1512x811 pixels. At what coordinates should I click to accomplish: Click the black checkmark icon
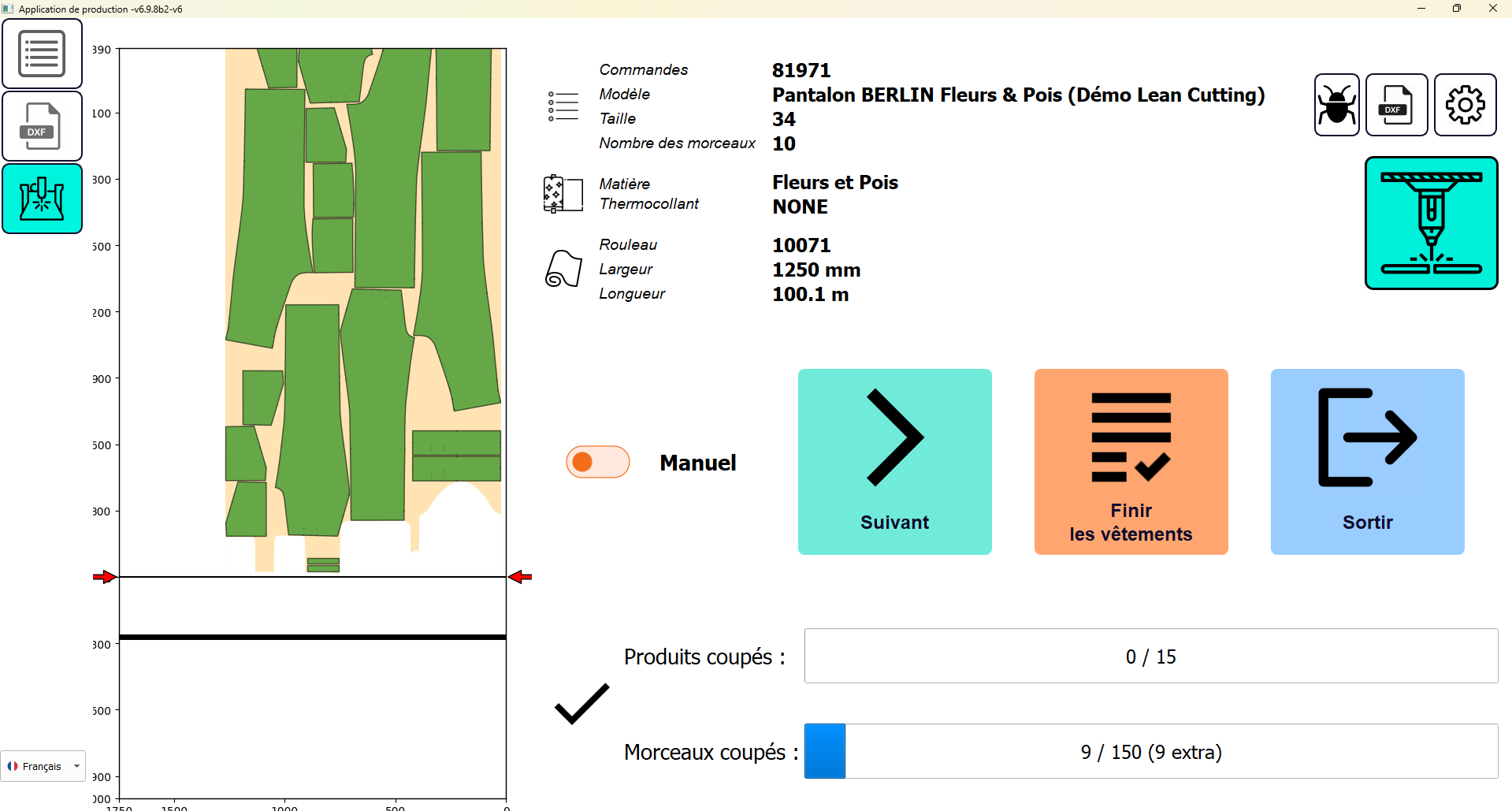[x=581, y=703]
